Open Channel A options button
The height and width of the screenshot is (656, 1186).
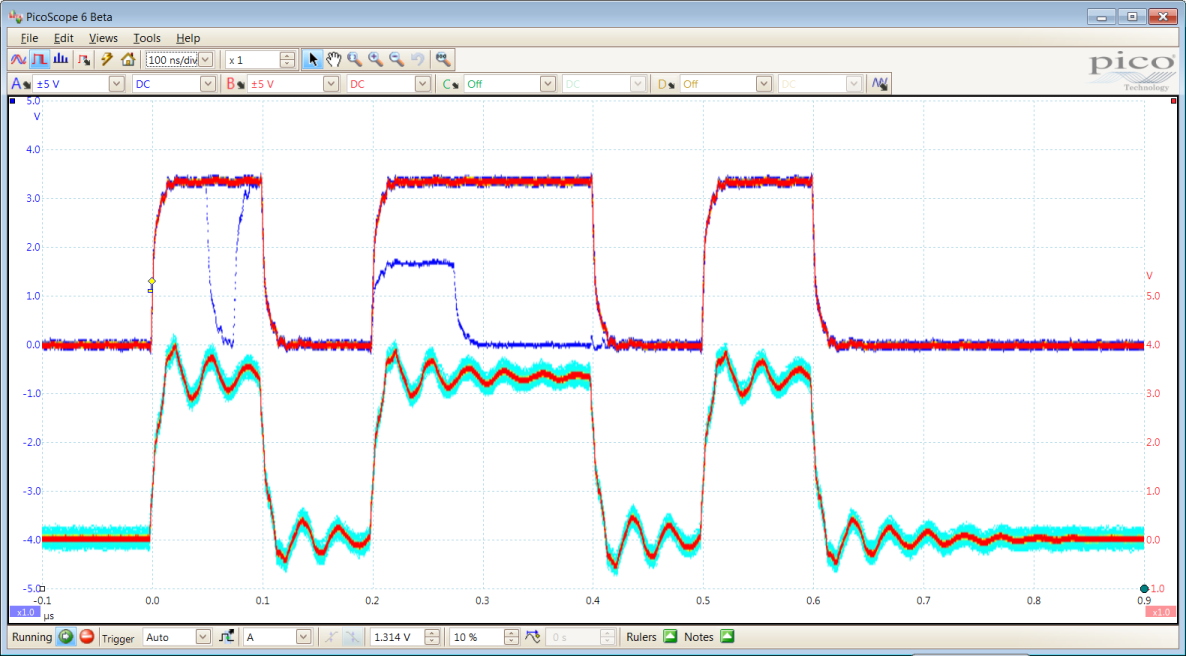(20, 84)
